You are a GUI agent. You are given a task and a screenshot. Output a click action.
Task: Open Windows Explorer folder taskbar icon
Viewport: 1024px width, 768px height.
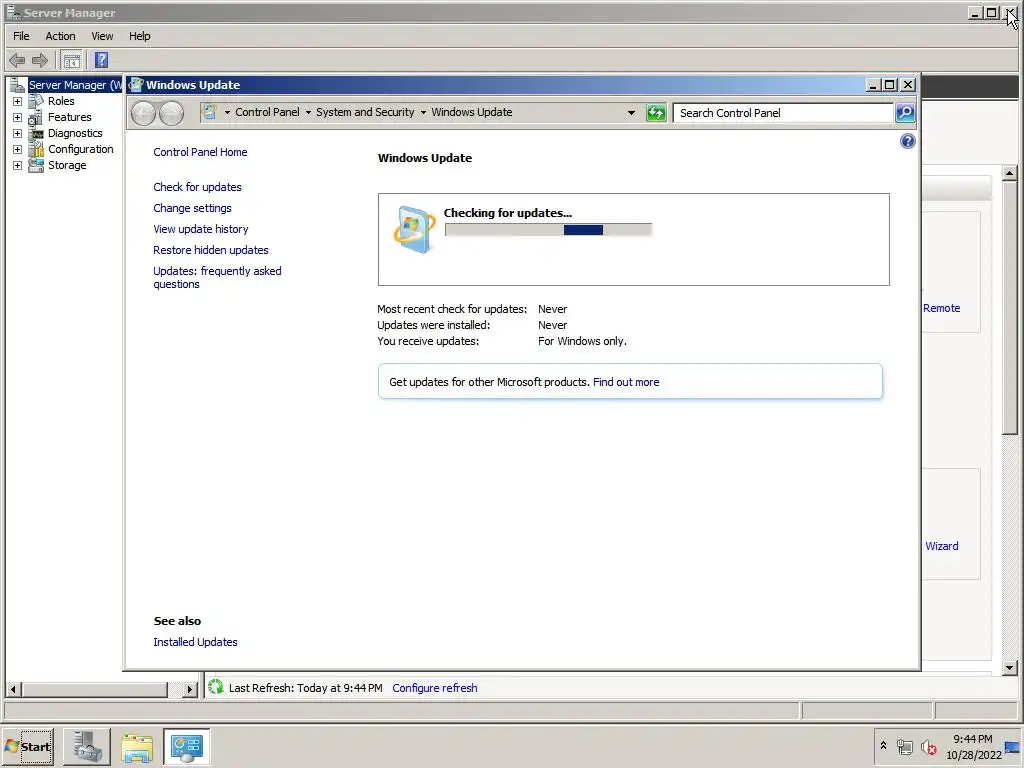point(136,746)
